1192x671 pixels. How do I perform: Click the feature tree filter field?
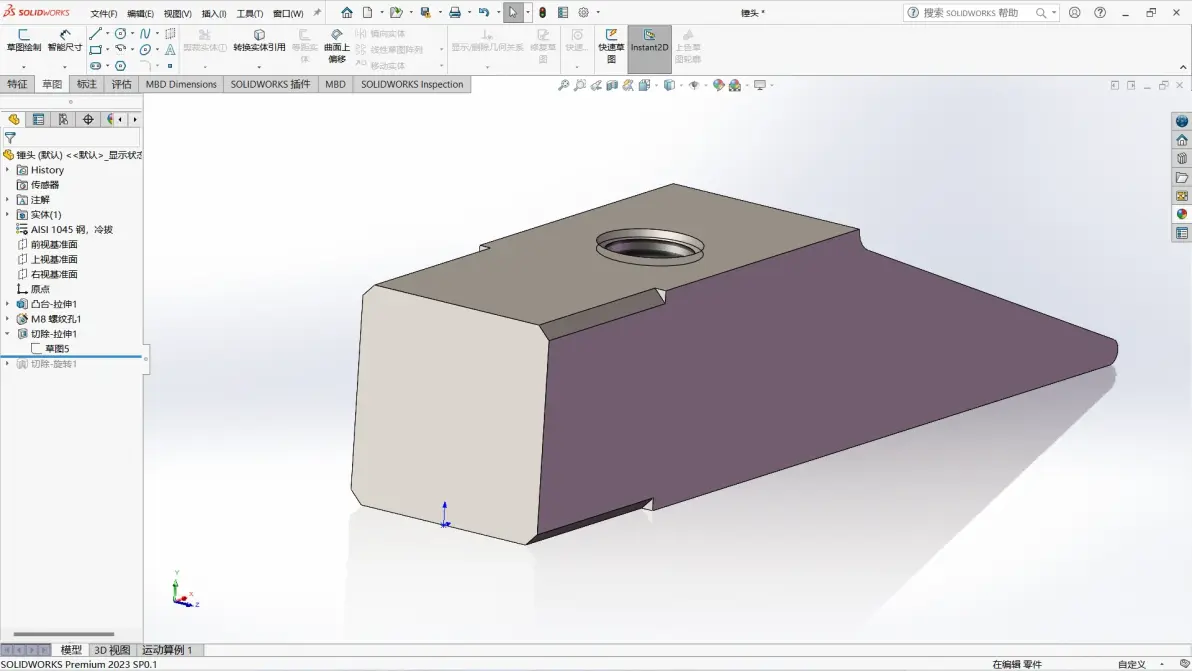click(72, 138)
